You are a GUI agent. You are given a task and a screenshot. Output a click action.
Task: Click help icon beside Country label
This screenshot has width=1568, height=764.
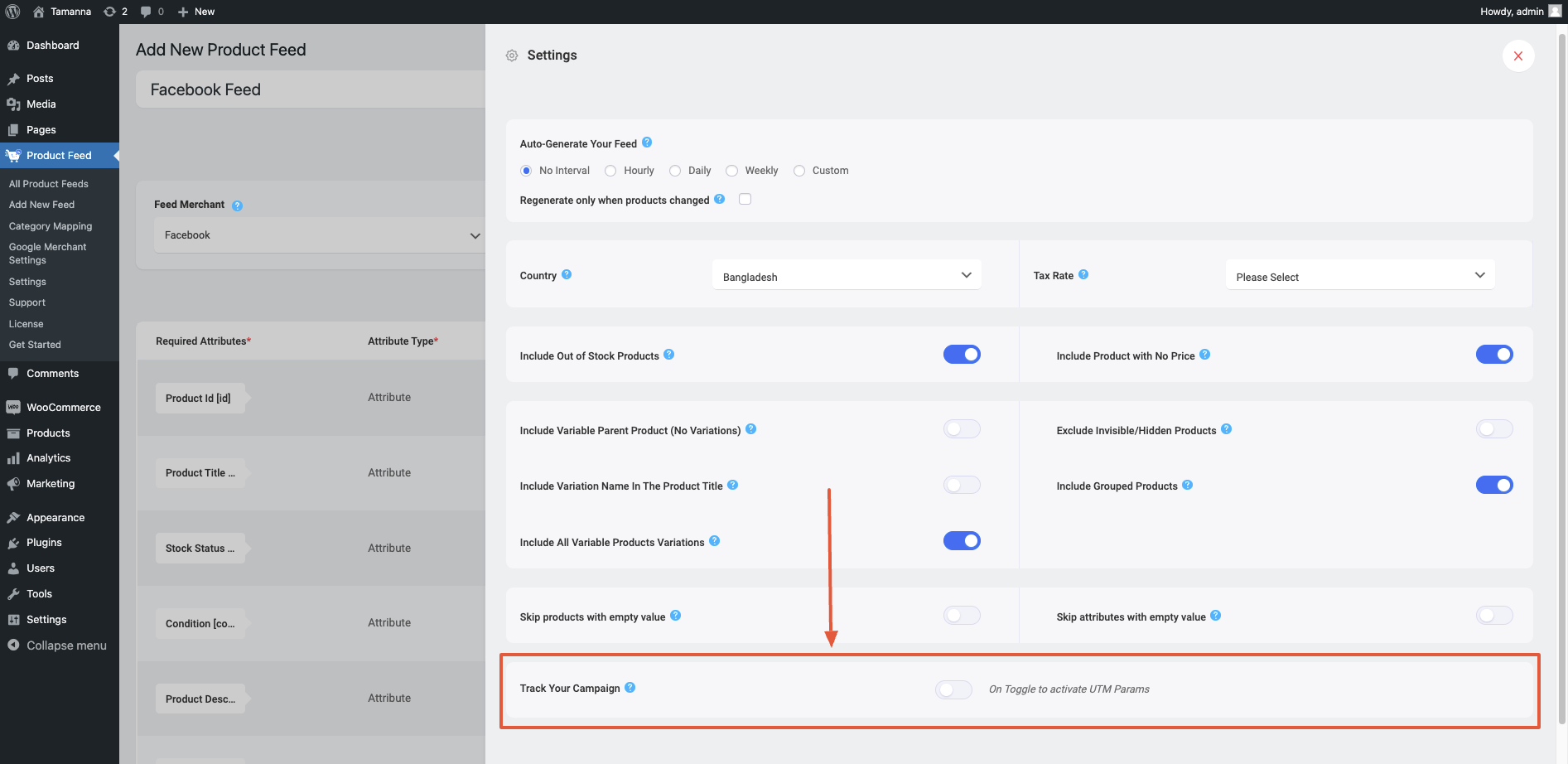point(567,274)
